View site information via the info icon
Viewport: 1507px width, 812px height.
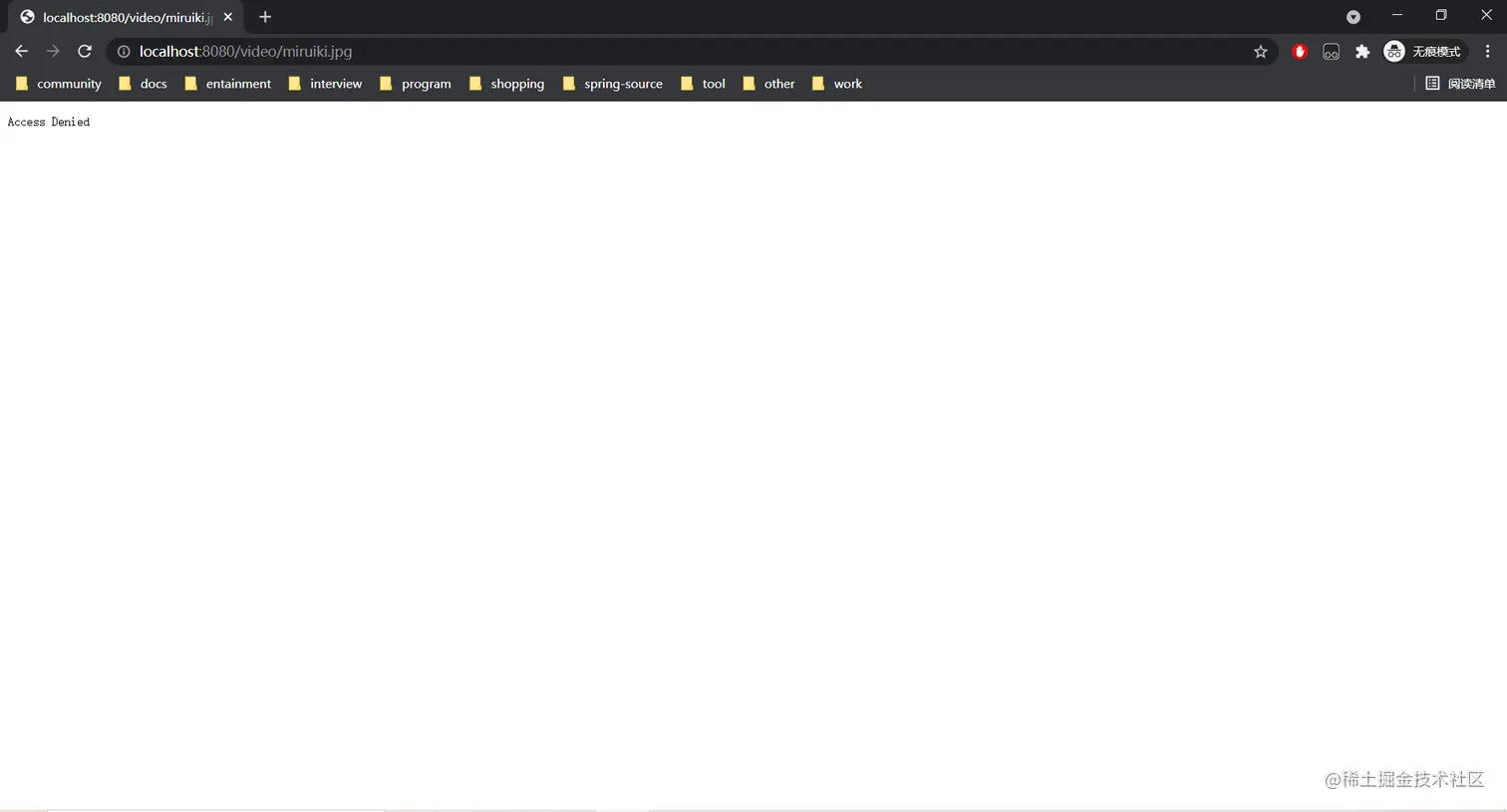[x=122, y=51]
